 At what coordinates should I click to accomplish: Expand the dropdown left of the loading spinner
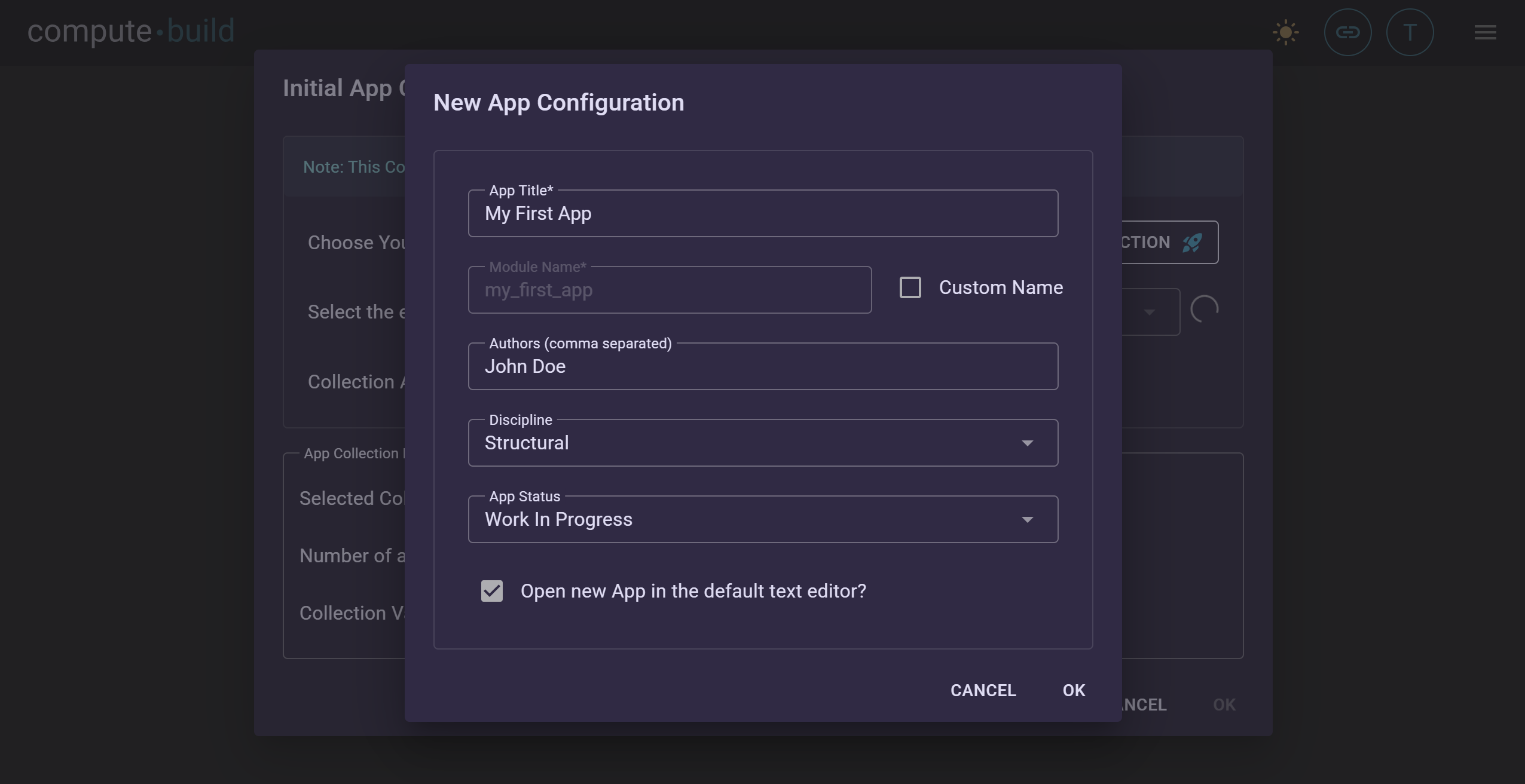(1150, 311)
